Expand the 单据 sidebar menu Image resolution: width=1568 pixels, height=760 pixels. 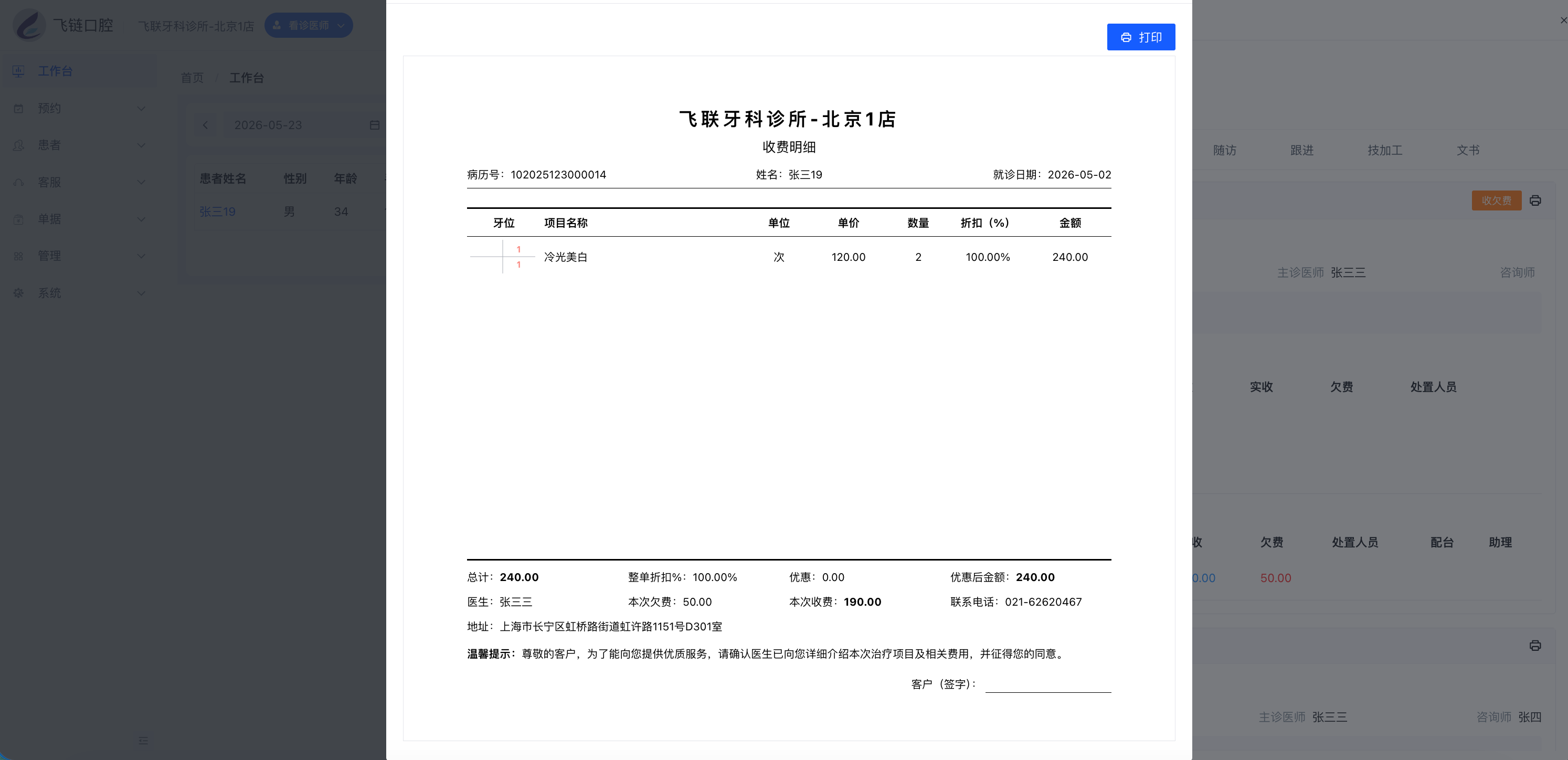click(x=79, y=219)
